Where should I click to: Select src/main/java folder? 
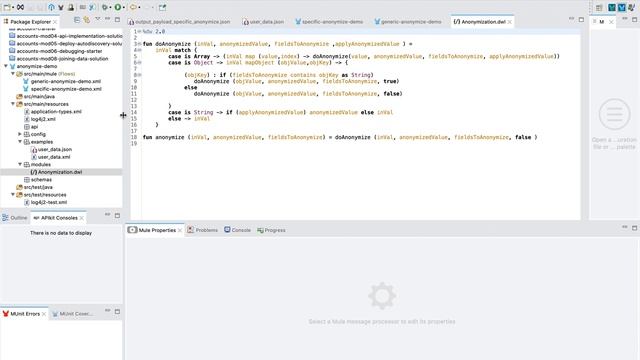tap(39, 96)
